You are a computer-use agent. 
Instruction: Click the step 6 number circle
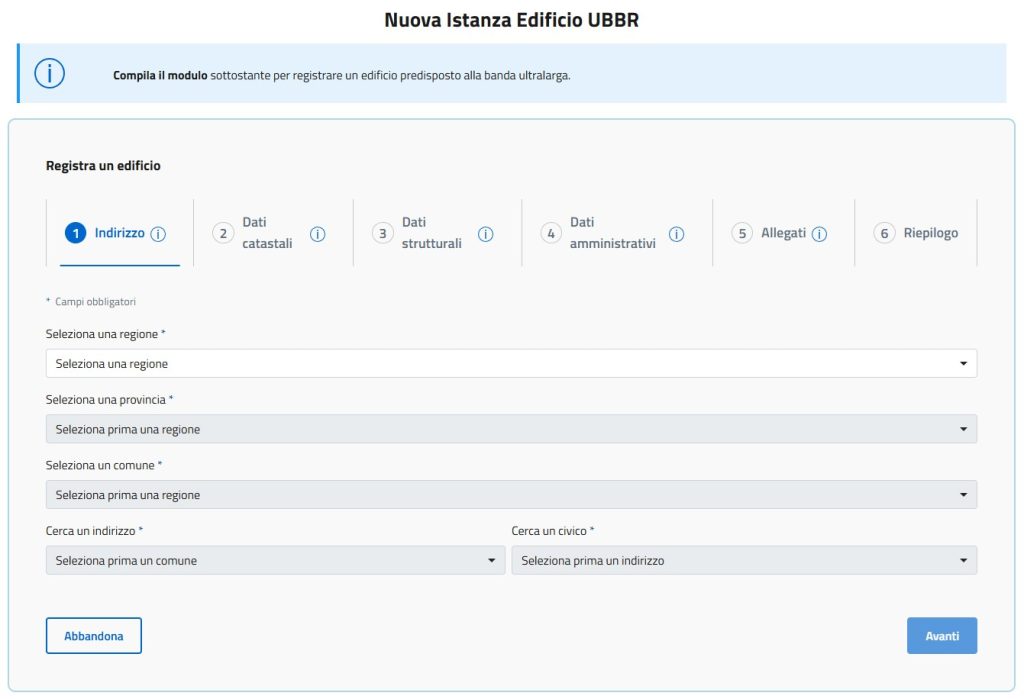point(883,233)
